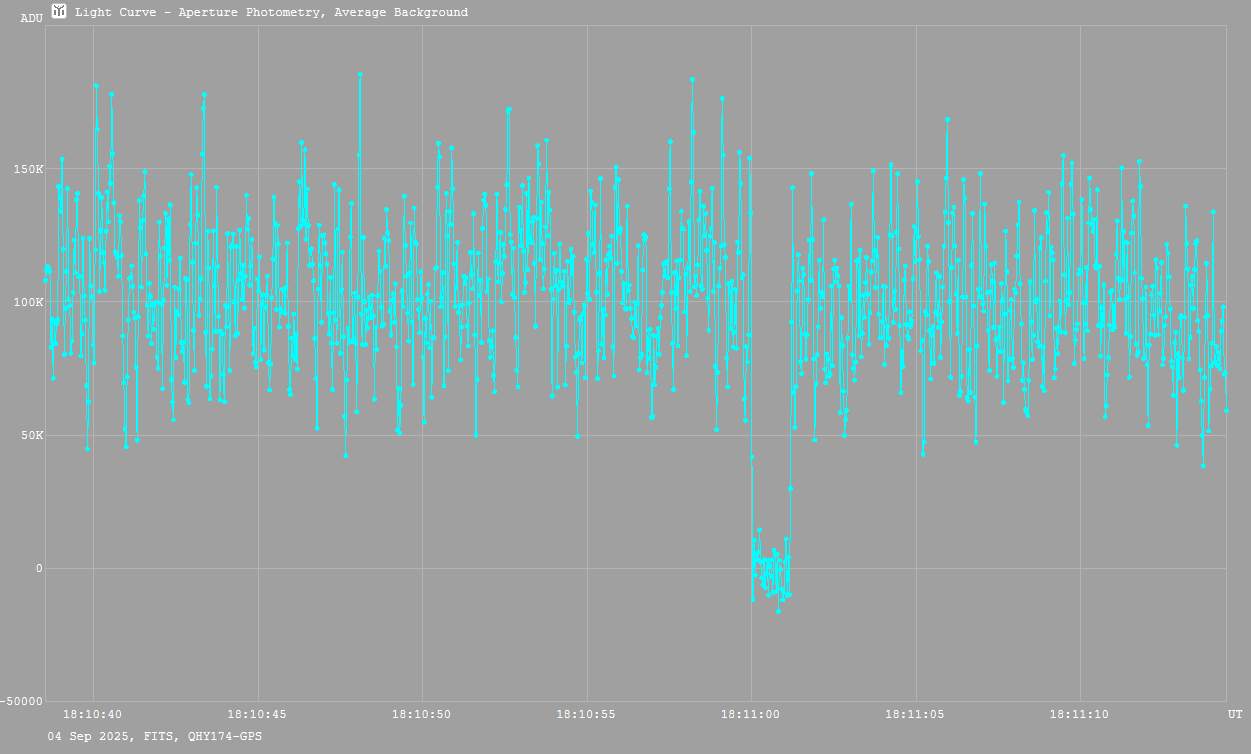Click the ADU axis label
Screen dimensions: 1251x754
pyautogui.click(x=31, y=18)
